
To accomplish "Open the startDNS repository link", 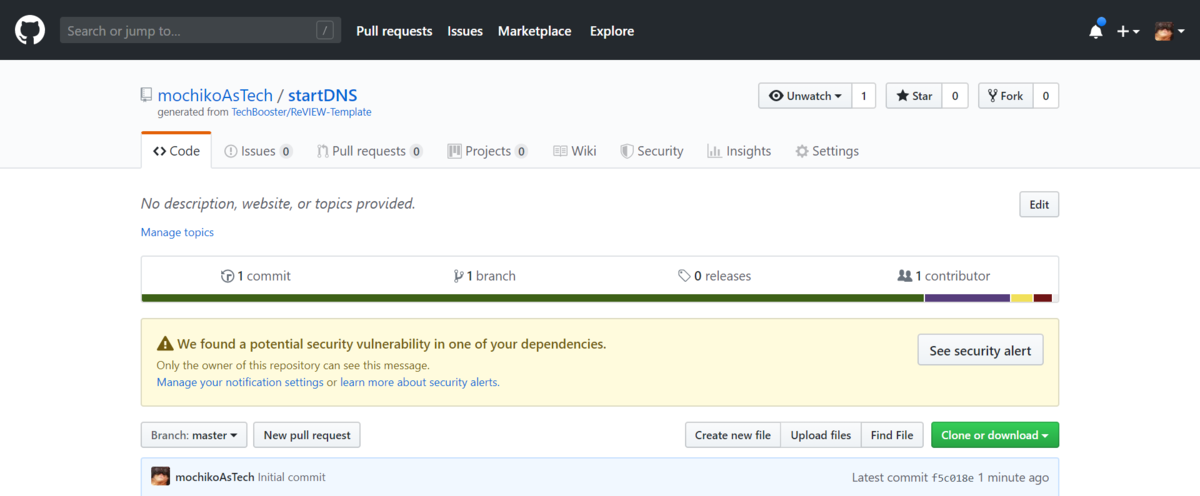I will click(323, 96).
